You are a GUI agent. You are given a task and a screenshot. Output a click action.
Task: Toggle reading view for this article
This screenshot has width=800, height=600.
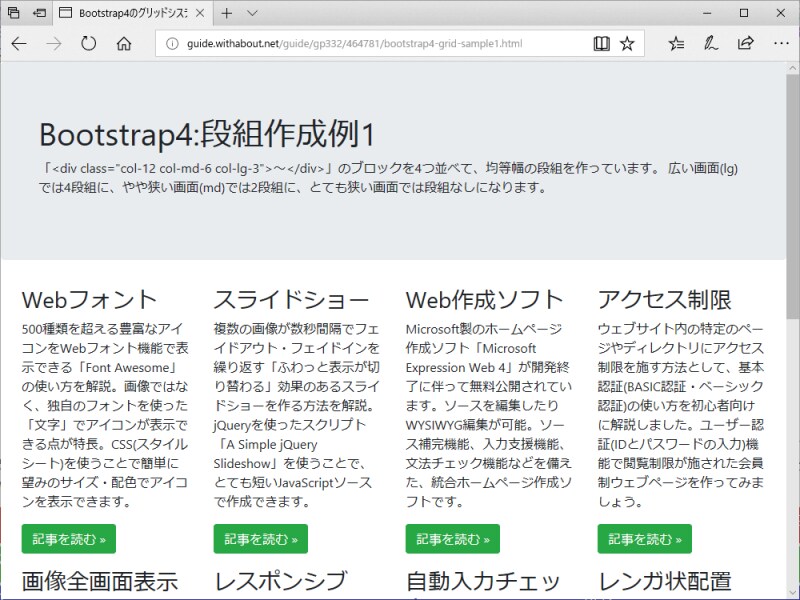(600, 44)
